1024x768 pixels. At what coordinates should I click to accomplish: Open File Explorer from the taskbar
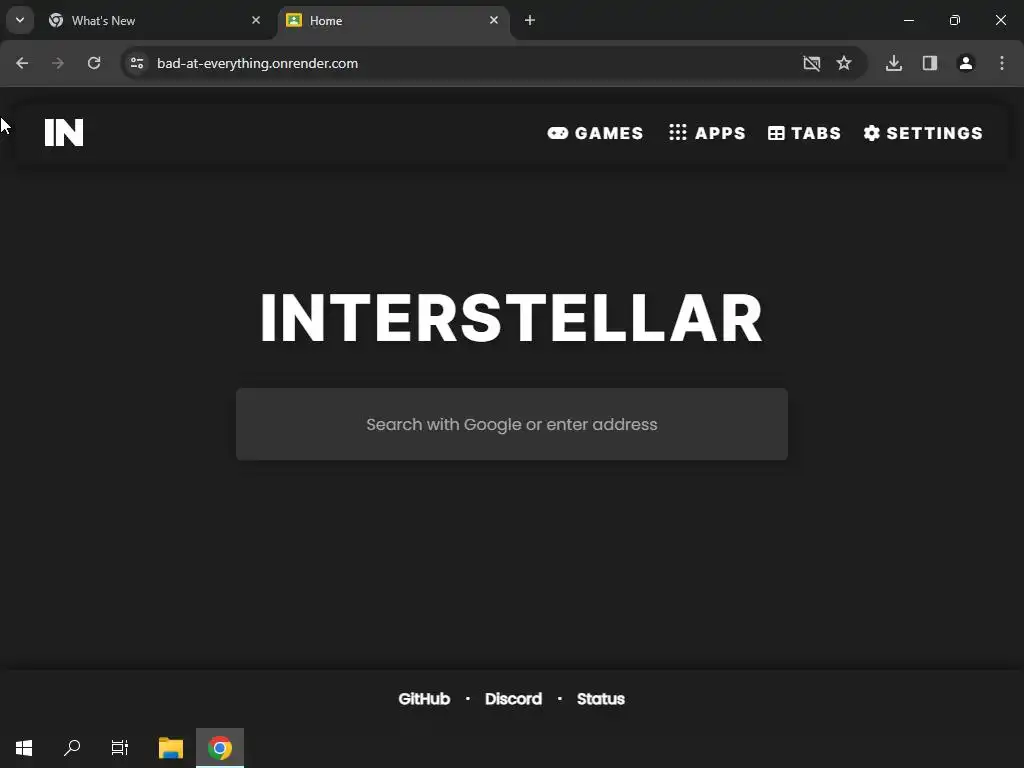[171, 748]
